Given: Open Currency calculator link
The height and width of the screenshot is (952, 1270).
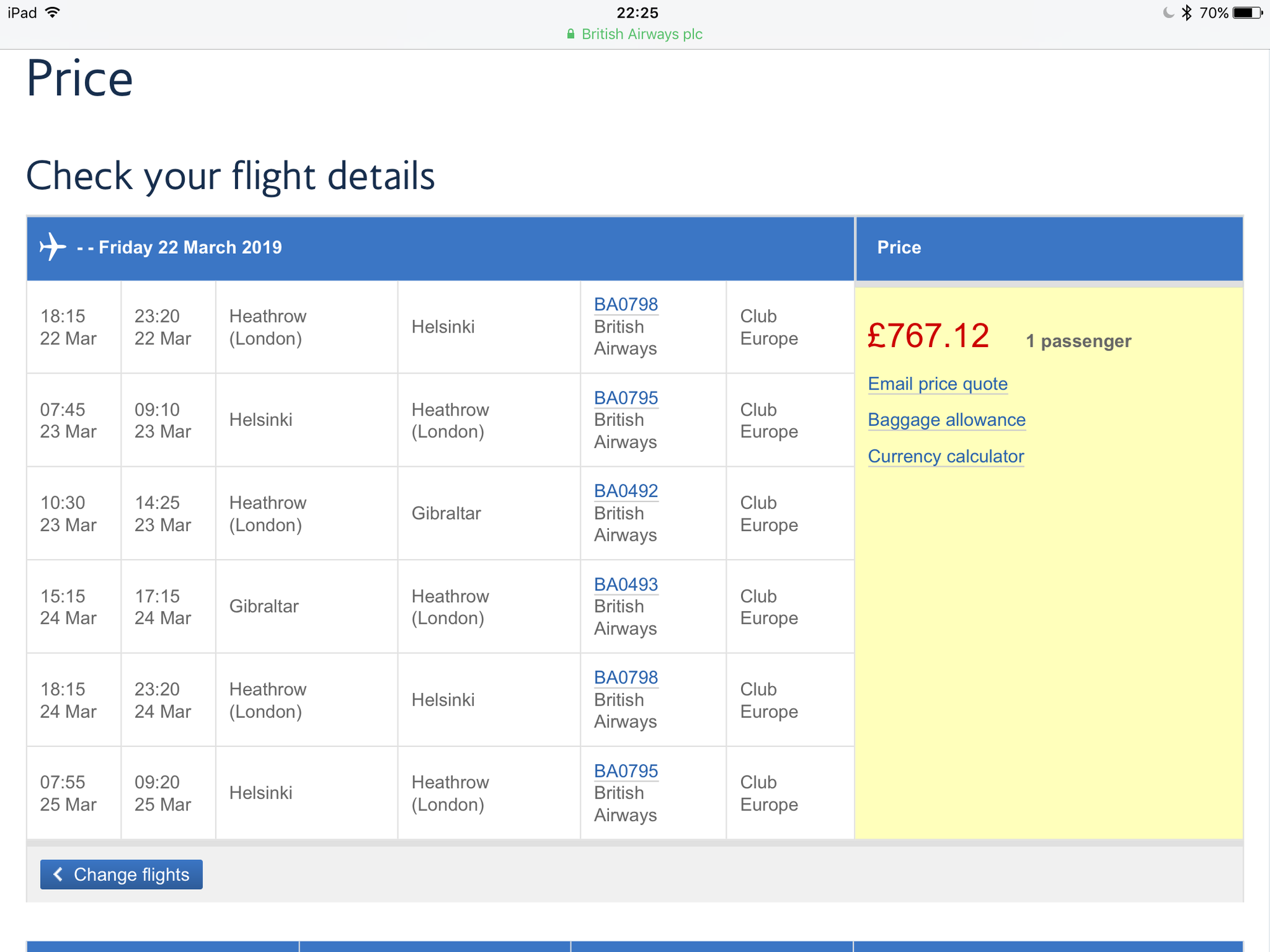Looking at the screenshot, I should click(x=946, y=456).
